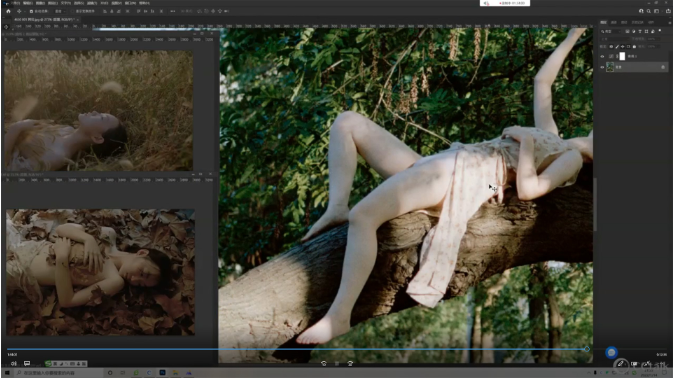Click the comment bubble icon at bottom left
673x379 pixels.
point(27,364)
